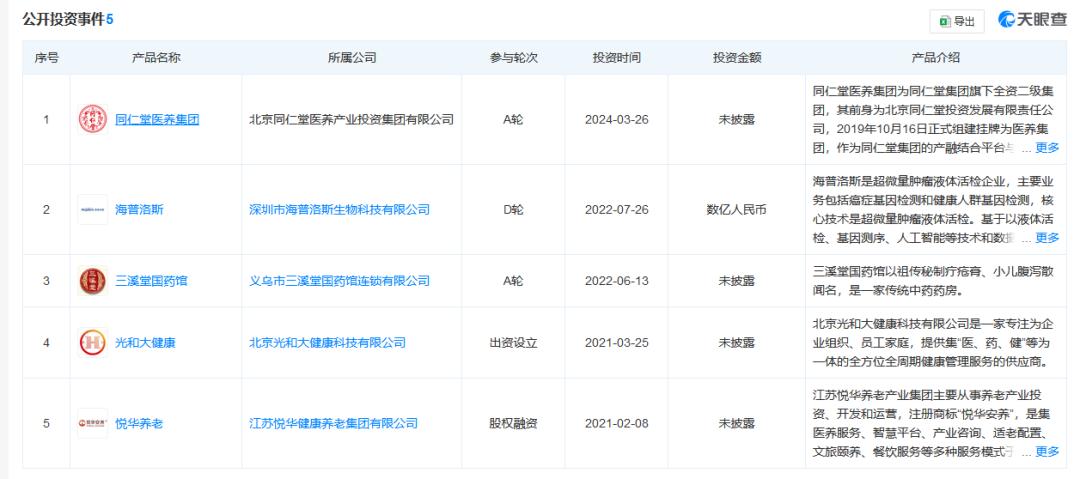
Task: Open the 同仁堂医养集团 product link
Action: click(157, 120)
